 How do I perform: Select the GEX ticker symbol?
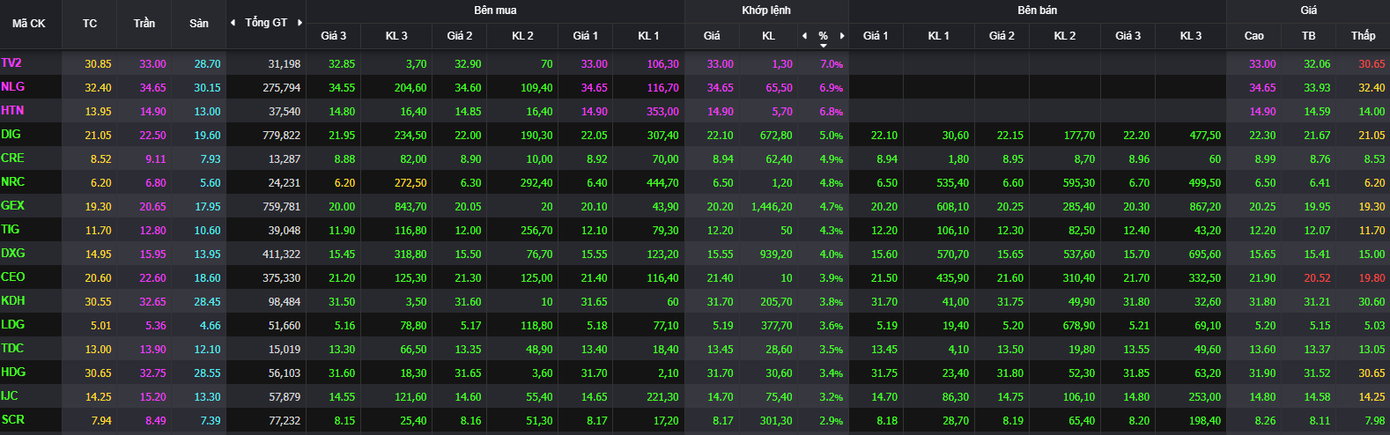pyautogui.click(x=13, y=204)
